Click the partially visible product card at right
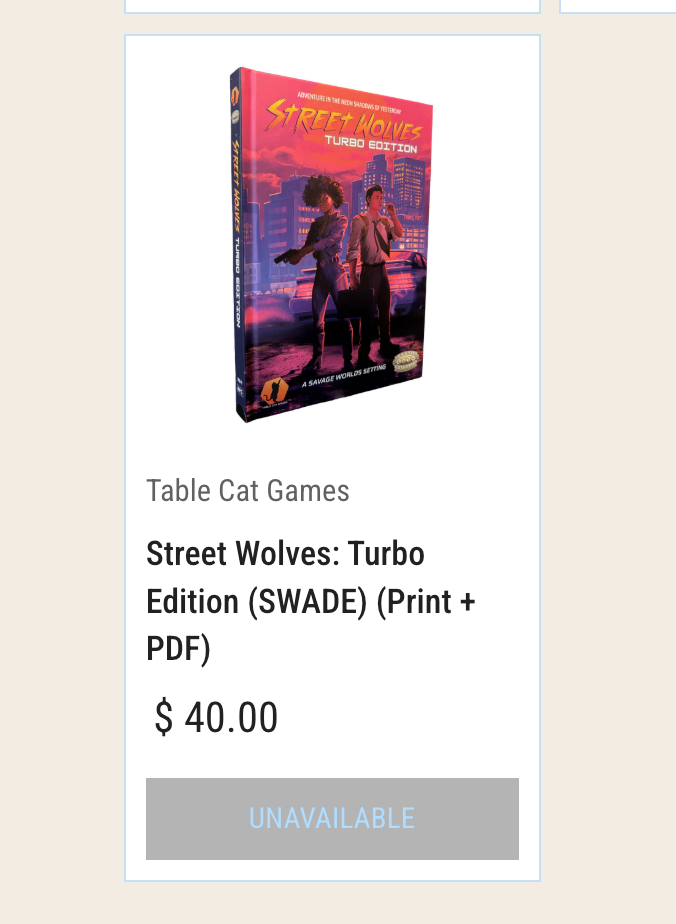 click(x=618, y=6)
